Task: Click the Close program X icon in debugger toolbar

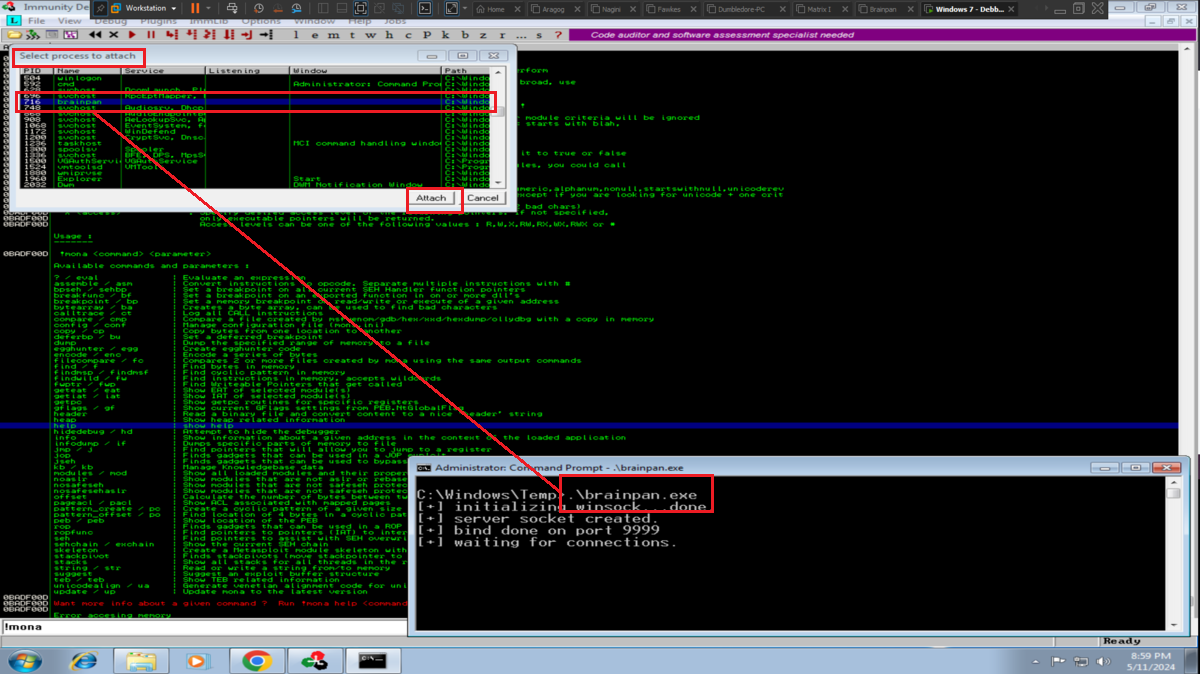Action: (114, 35)
